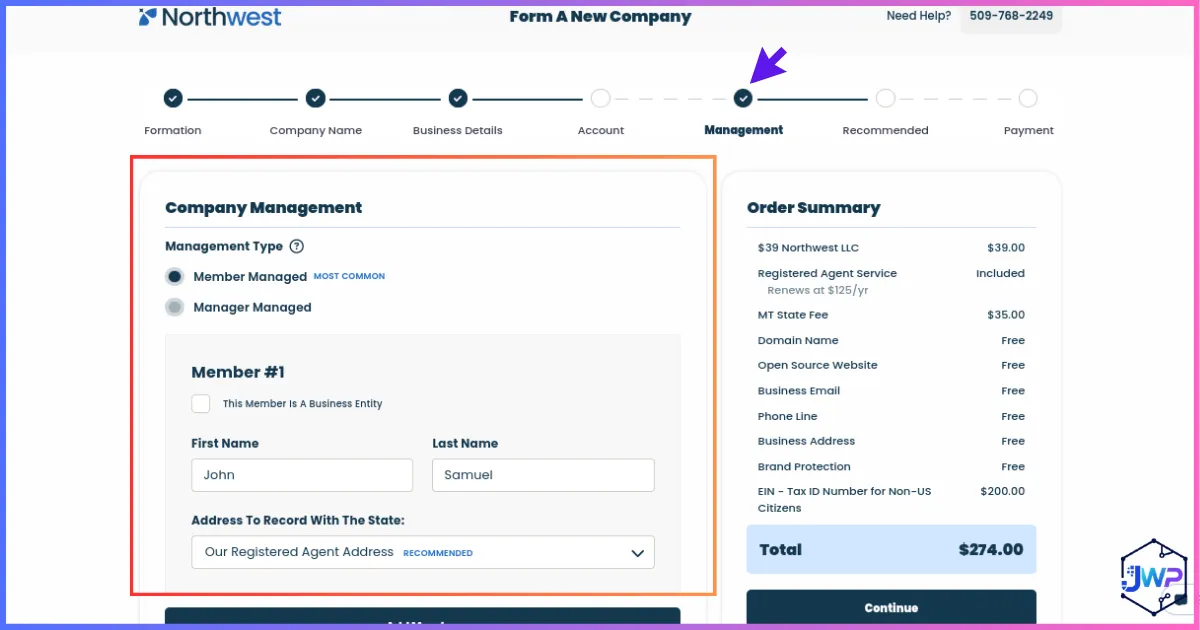Check This Member Is A Business Entity
The image size is (1200, 630).
[201, 404]
